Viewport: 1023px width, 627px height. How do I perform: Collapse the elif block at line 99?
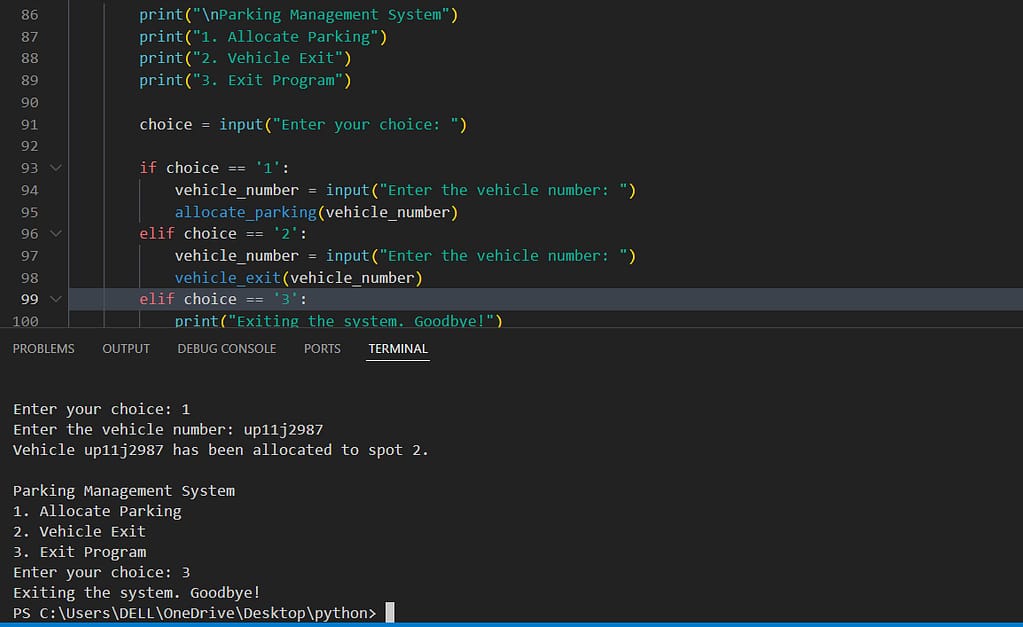click(x=55, y=298)
